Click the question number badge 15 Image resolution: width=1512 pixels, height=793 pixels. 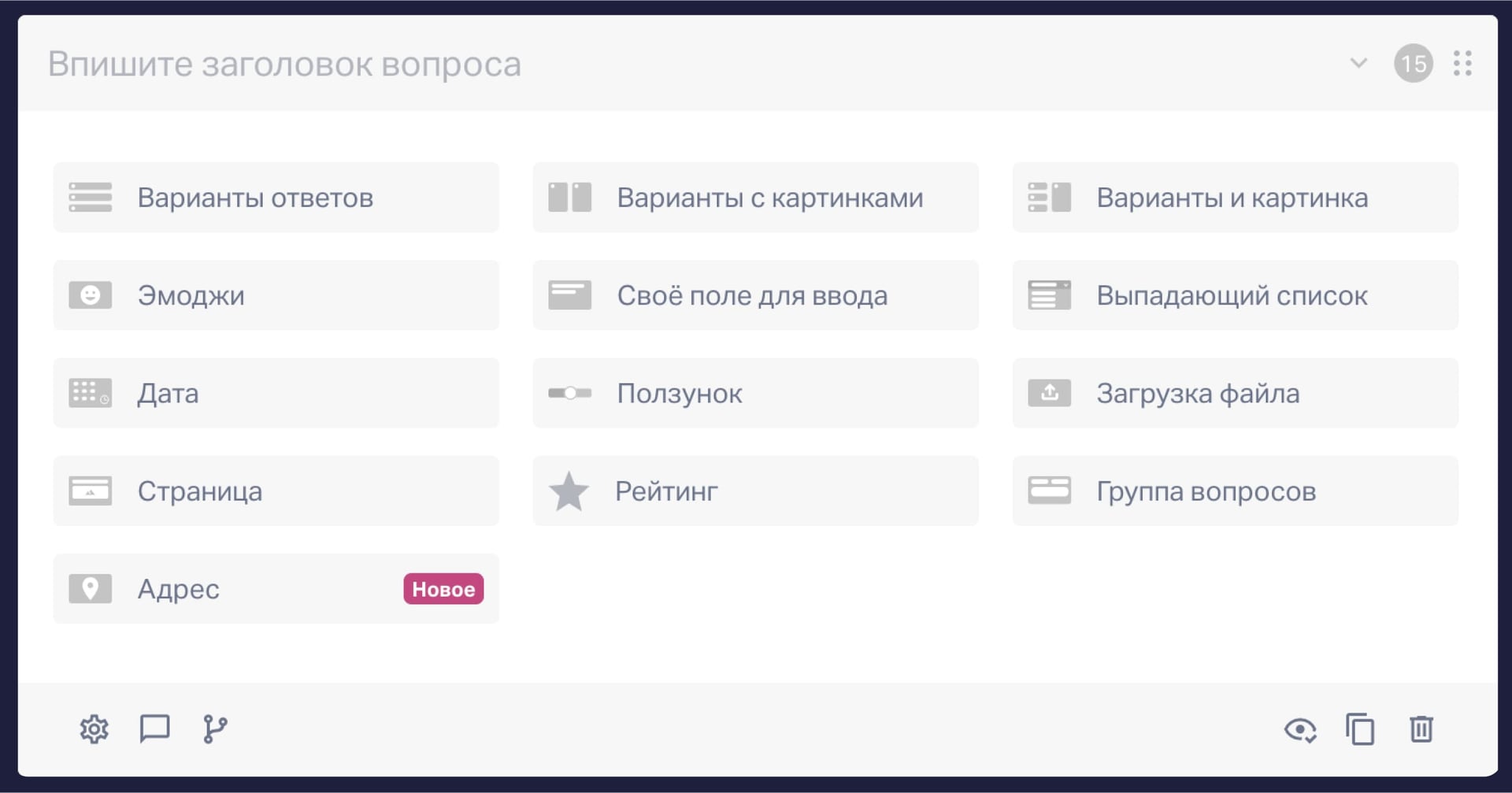point(1412,64)
